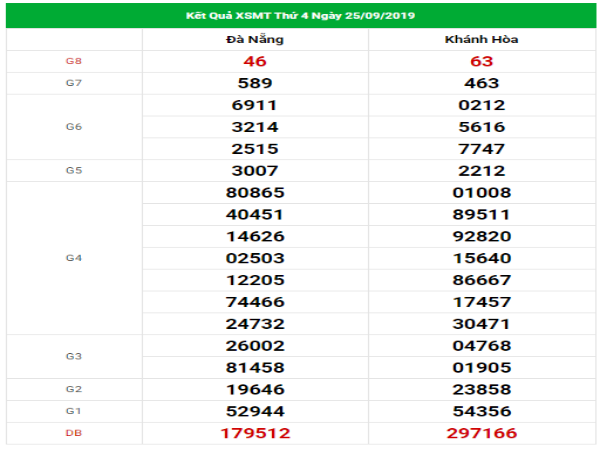Select the title Kết Quả XSMT header bar

point(300,16)
